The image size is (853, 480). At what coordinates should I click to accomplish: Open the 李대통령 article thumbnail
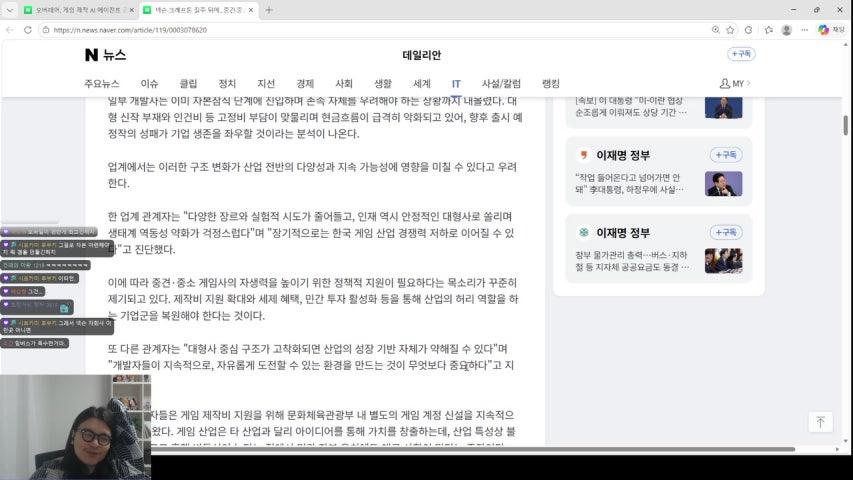point(724,183)
